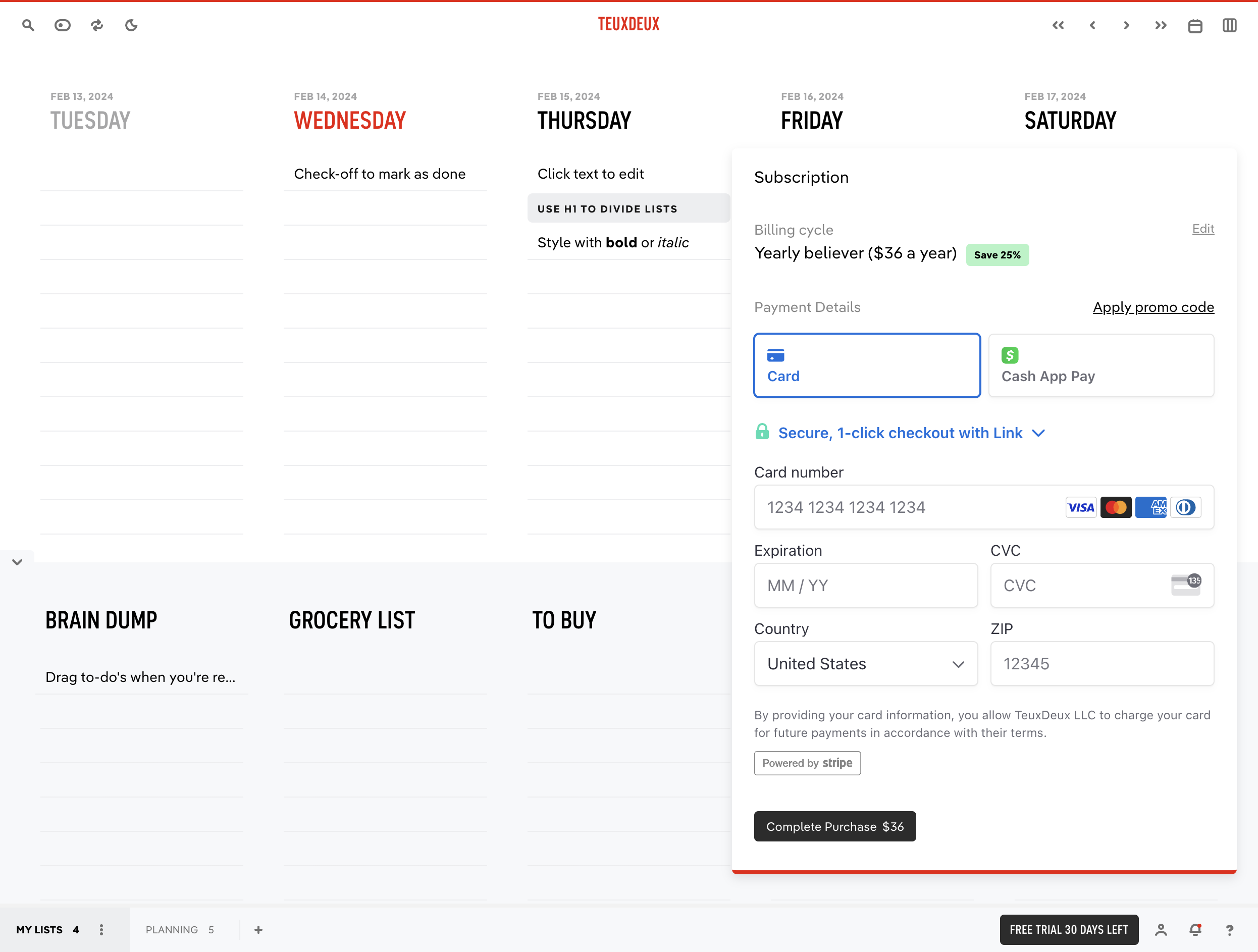Go to previous day arrow
The height and width of the screenshot is (952, 1258).
1092,25
